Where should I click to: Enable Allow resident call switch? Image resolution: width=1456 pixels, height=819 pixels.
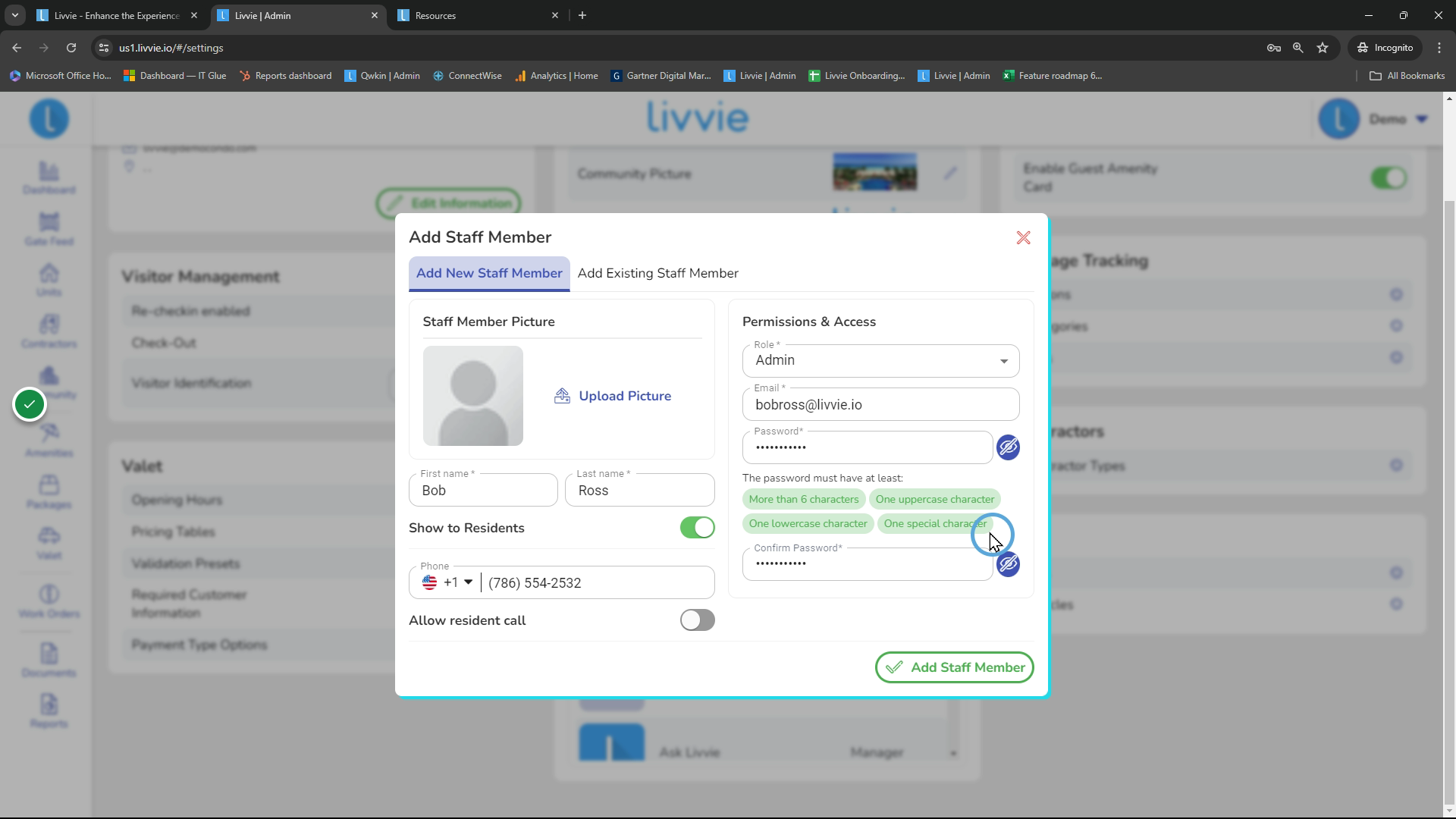click(697, 620)
